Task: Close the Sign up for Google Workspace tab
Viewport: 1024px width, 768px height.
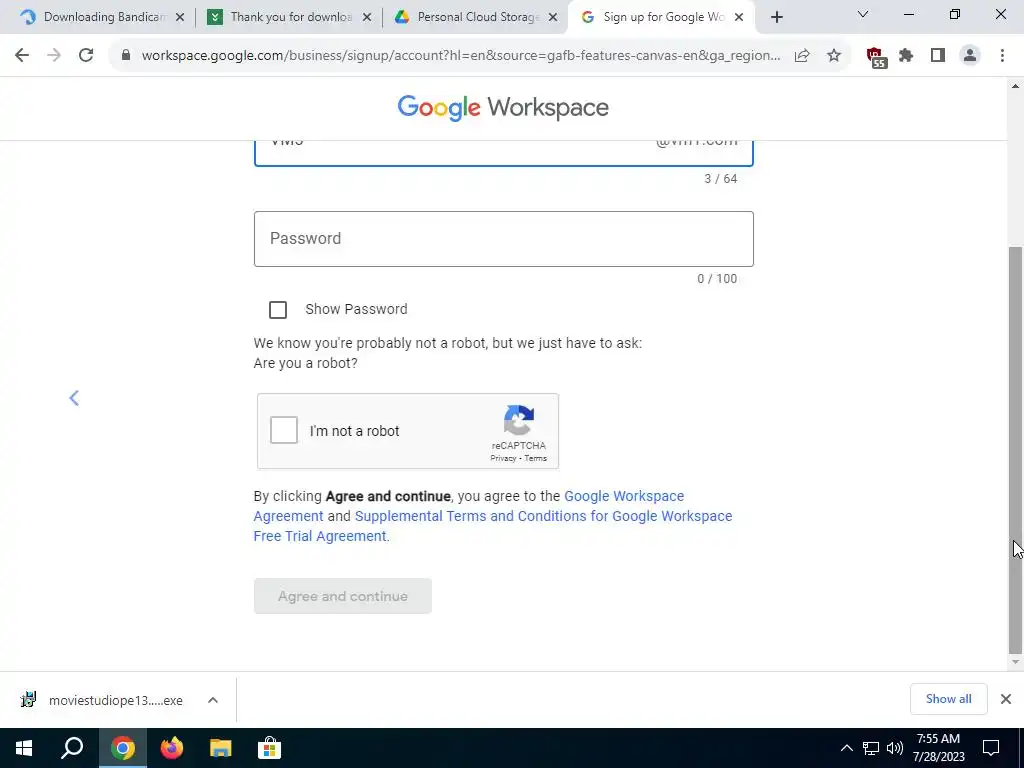Action: point(739,17)
